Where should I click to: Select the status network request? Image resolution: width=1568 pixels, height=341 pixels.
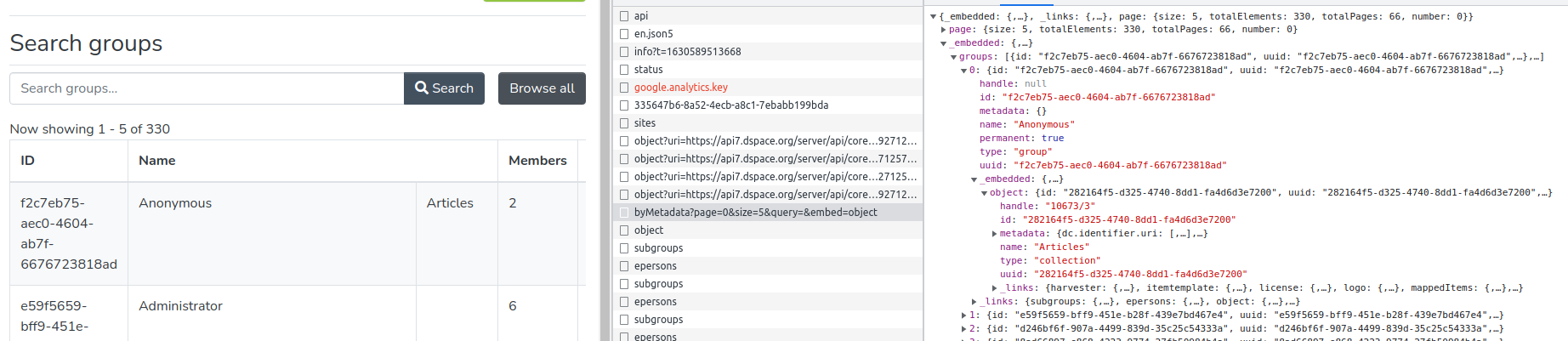point(648,70)
